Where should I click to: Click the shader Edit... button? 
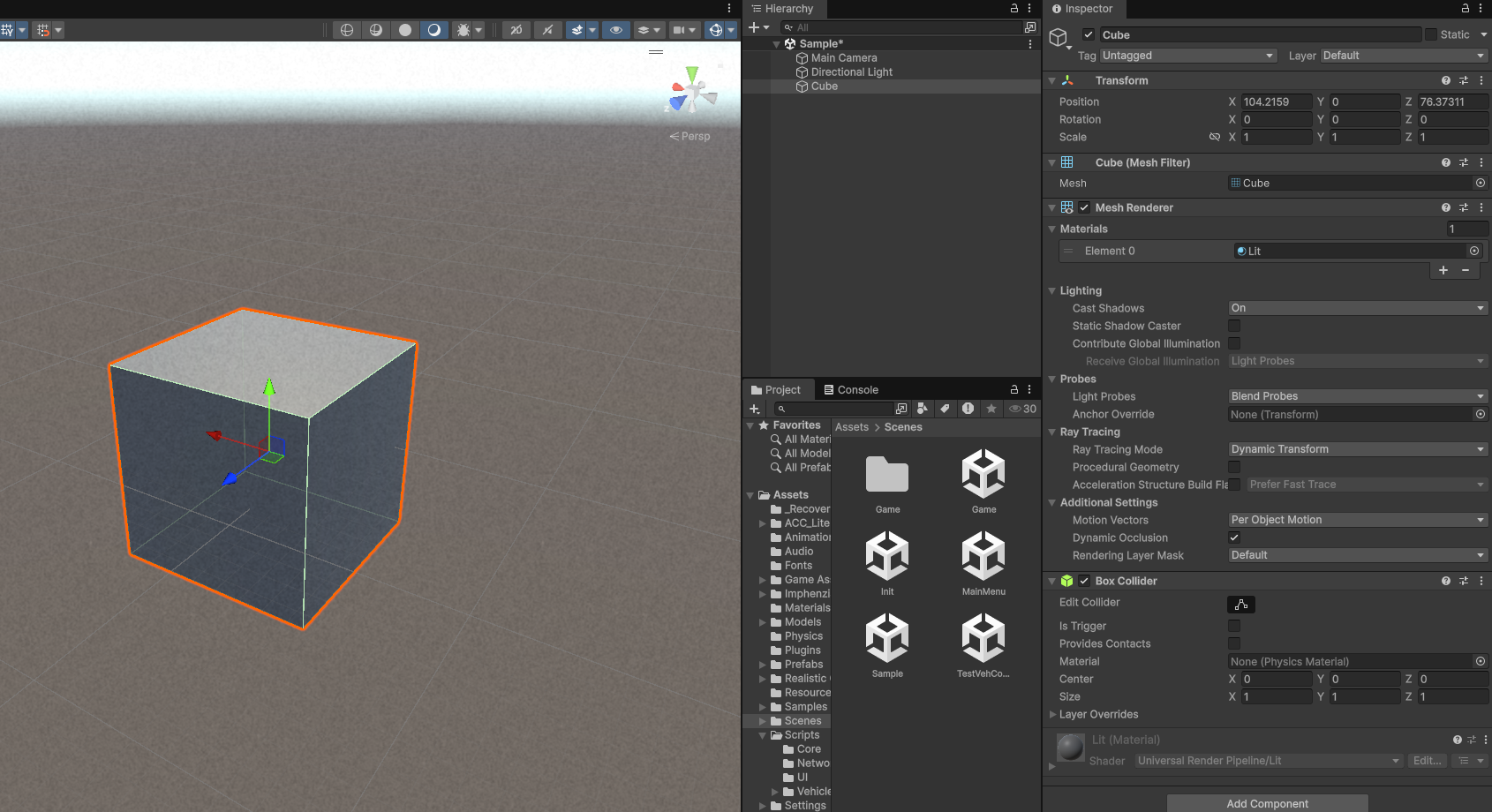point(1427,761)
